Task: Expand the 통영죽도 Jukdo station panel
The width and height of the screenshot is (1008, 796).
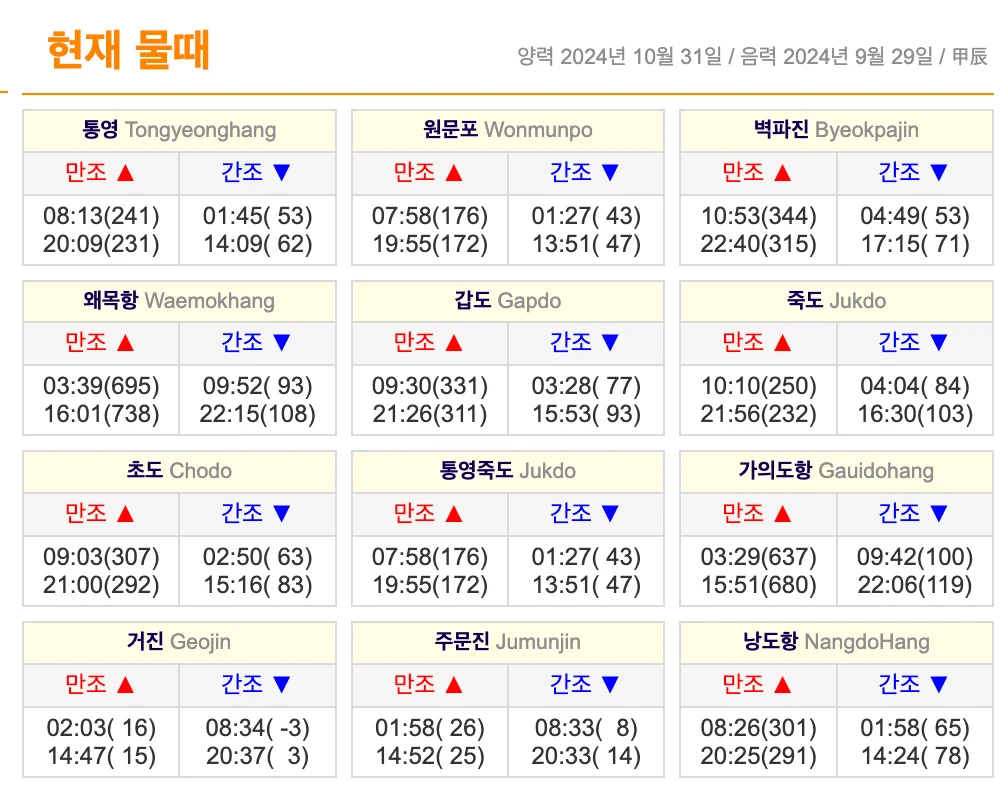Action: (x=507, y=471)
